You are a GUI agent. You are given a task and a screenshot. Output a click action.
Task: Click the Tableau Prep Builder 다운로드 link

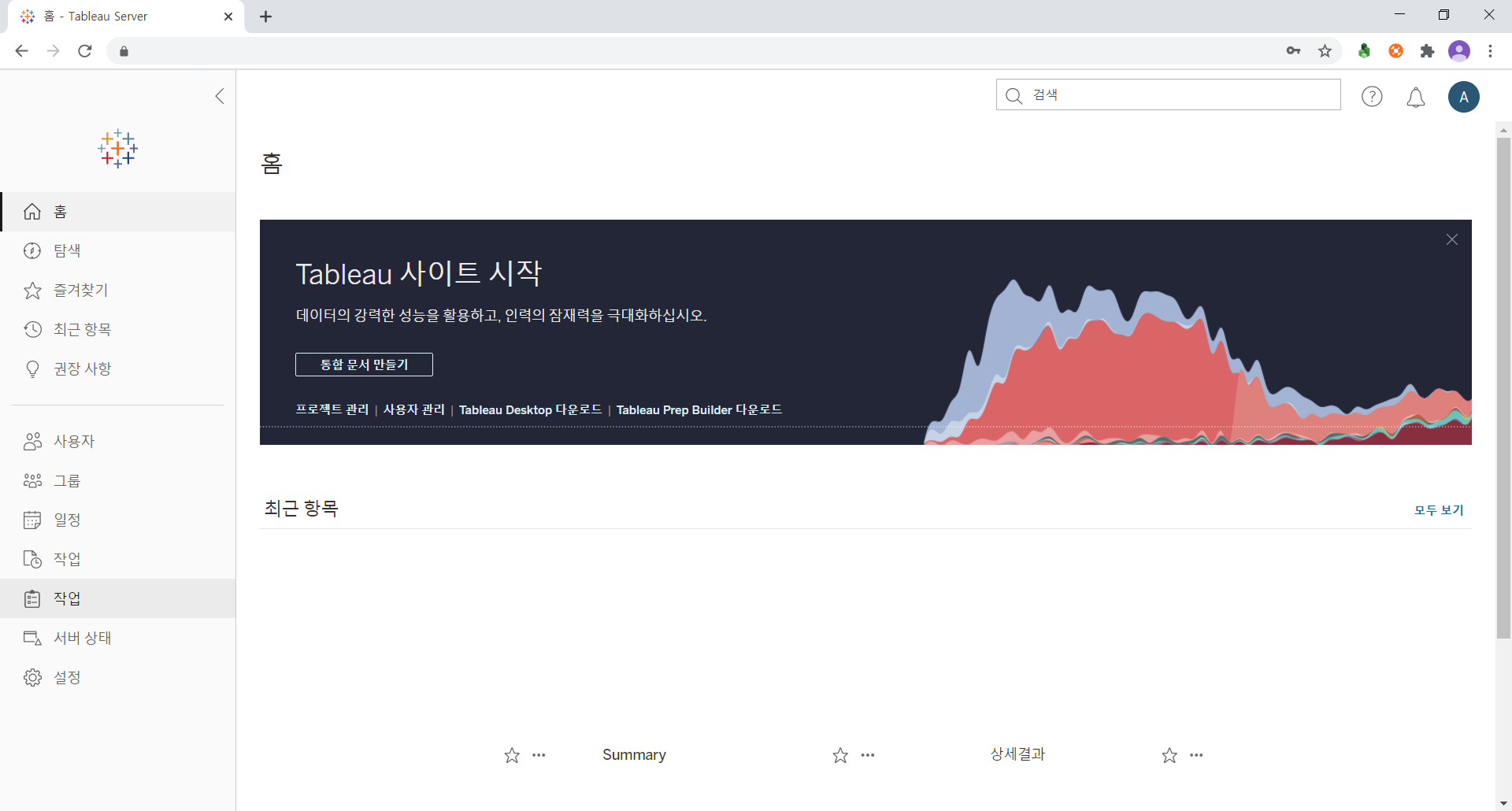699,409
